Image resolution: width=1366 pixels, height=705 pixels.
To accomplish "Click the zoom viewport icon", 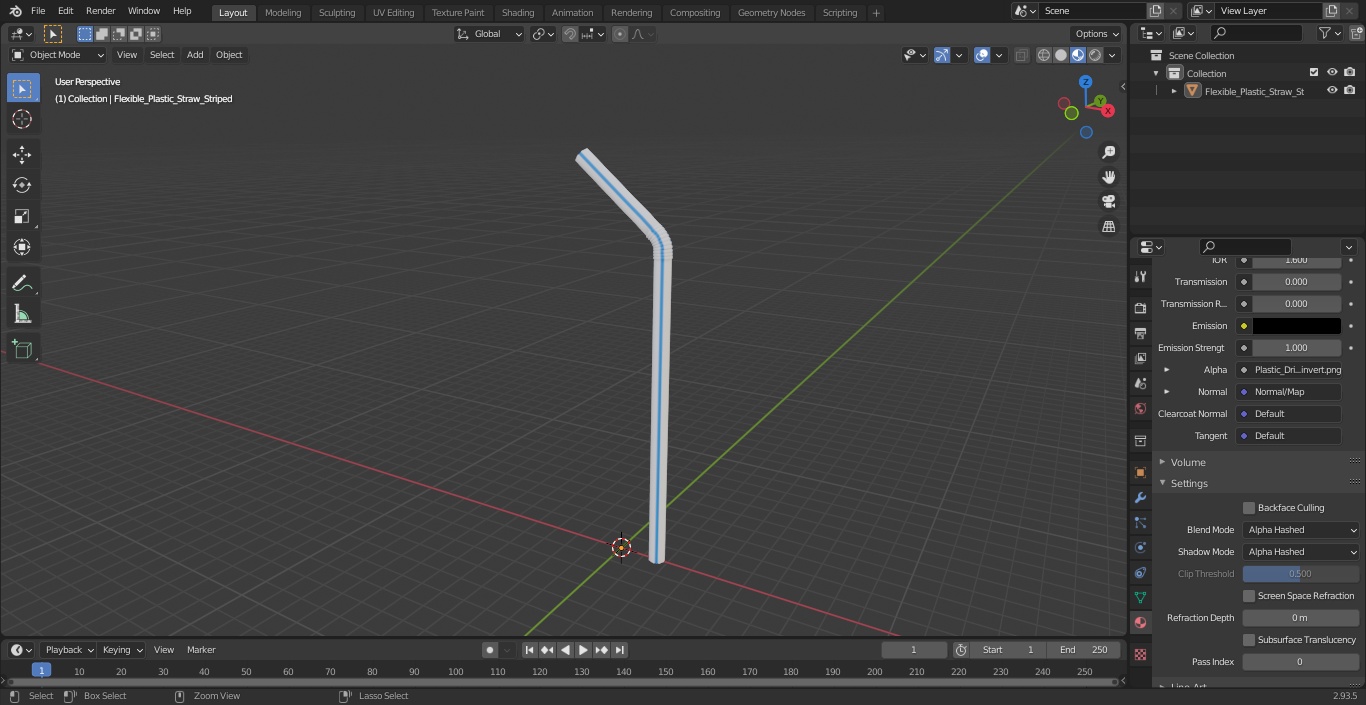I will point(1108,152).
